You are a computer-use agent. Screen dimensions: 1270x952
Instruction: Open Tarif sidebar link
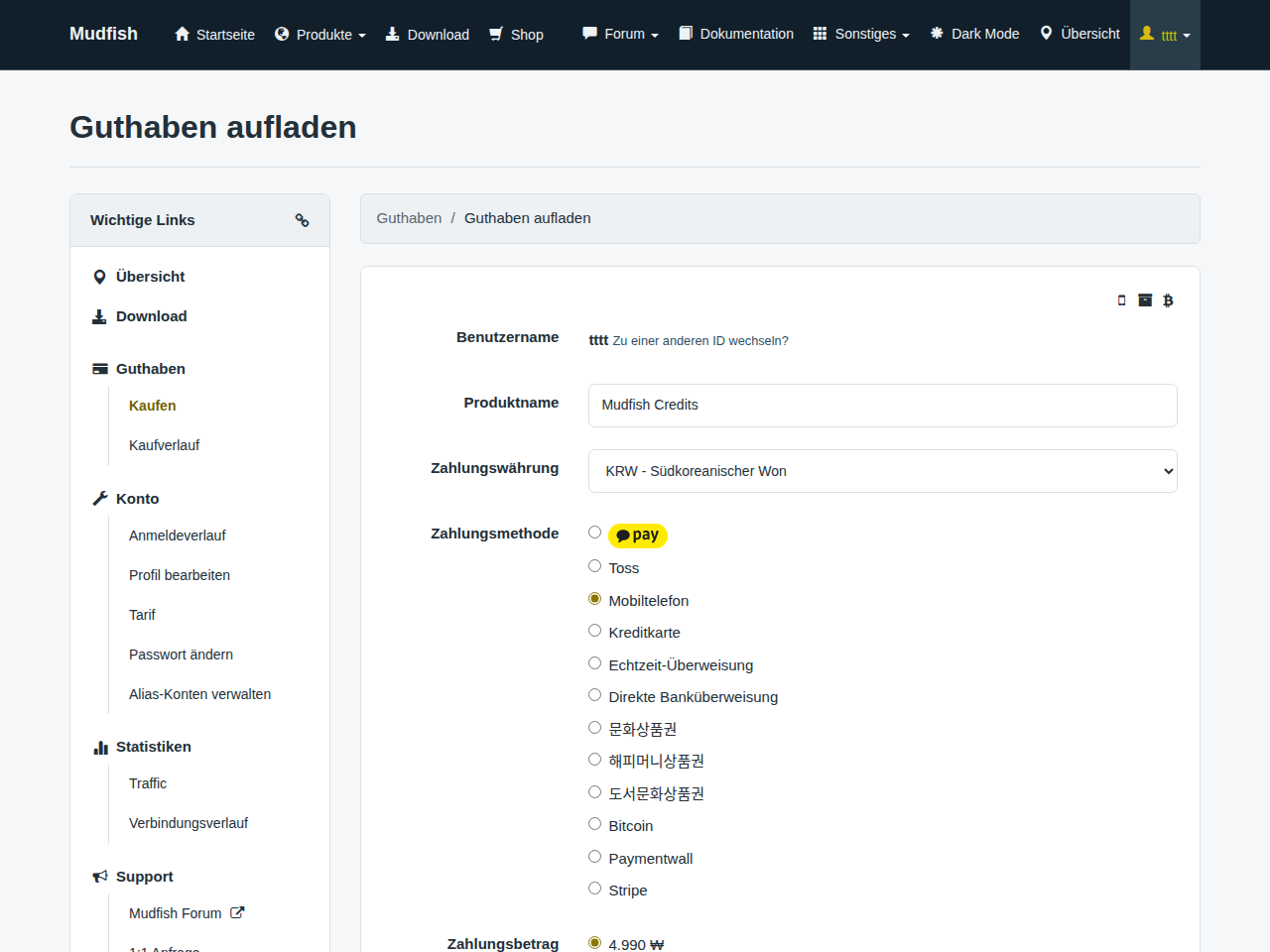(143, 615)
